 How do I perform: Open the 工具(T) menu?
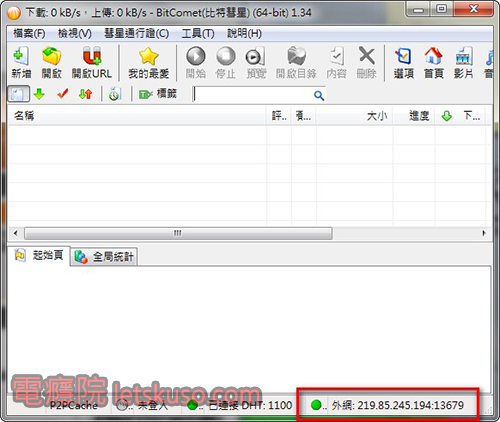[198, 33]
